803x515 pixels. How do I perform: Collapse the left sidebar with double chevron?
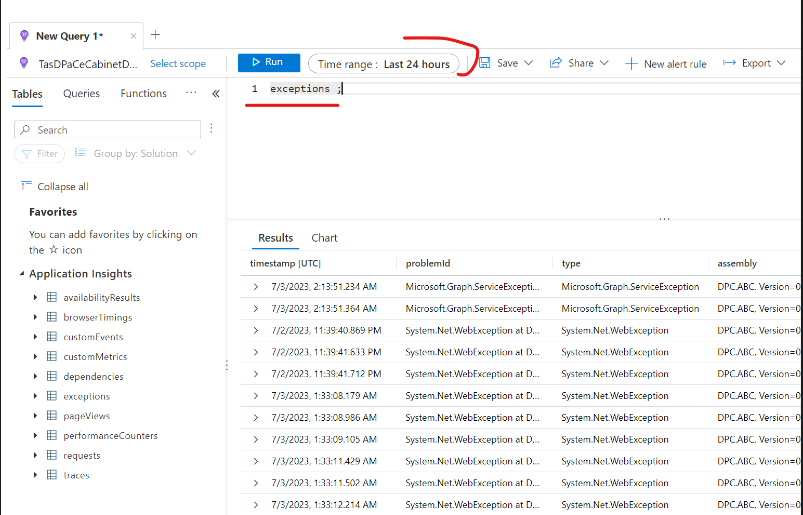215,94
